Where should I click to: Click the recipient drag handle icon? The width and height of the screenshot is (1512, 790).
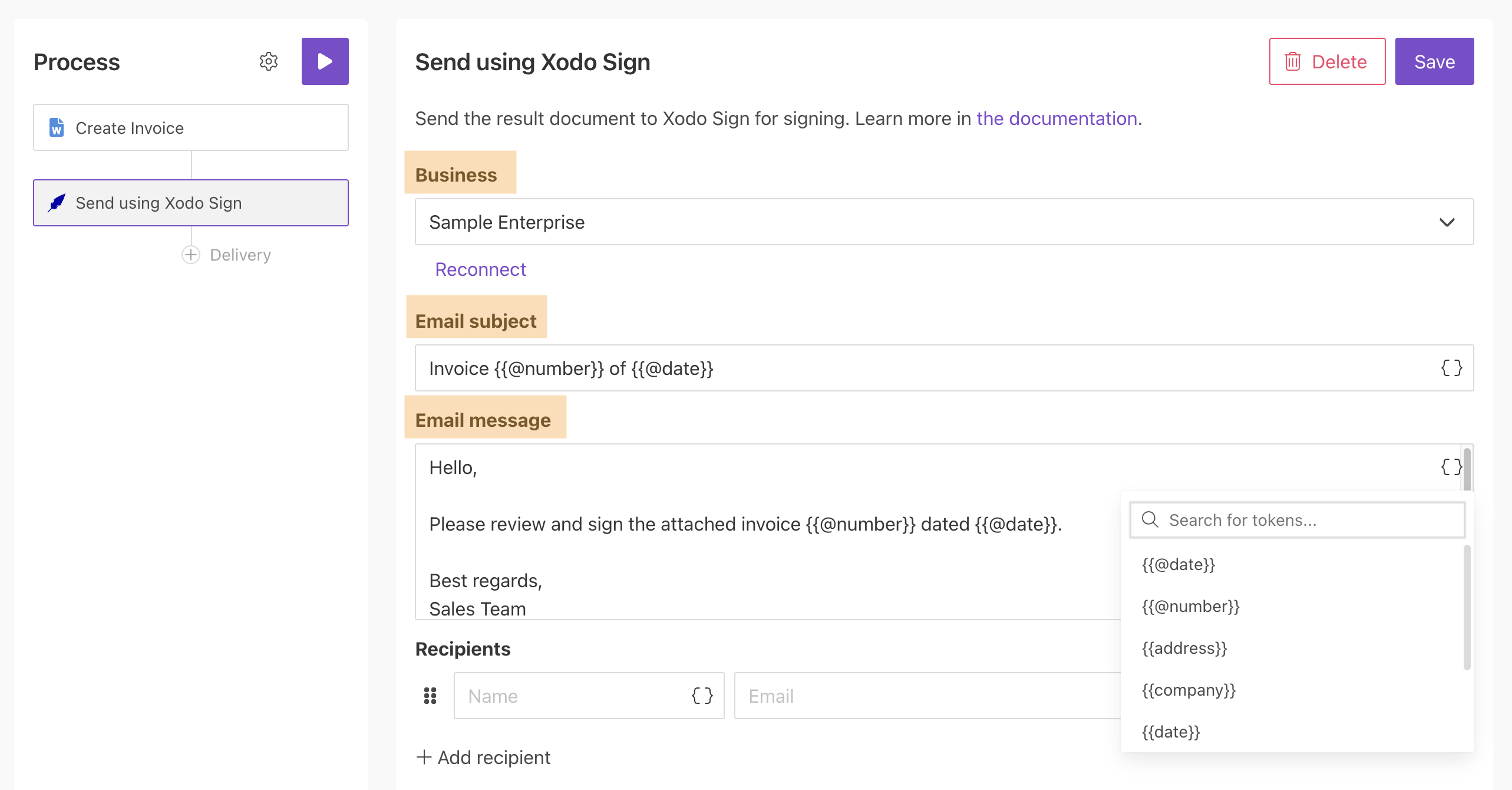coord(430,696)
